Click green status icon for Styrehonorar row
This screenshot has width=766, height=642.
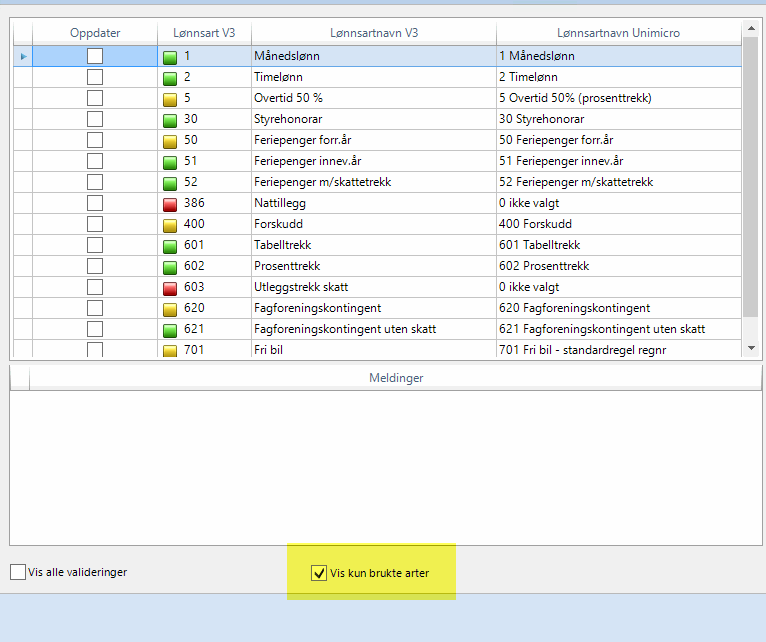click(170, 120)
